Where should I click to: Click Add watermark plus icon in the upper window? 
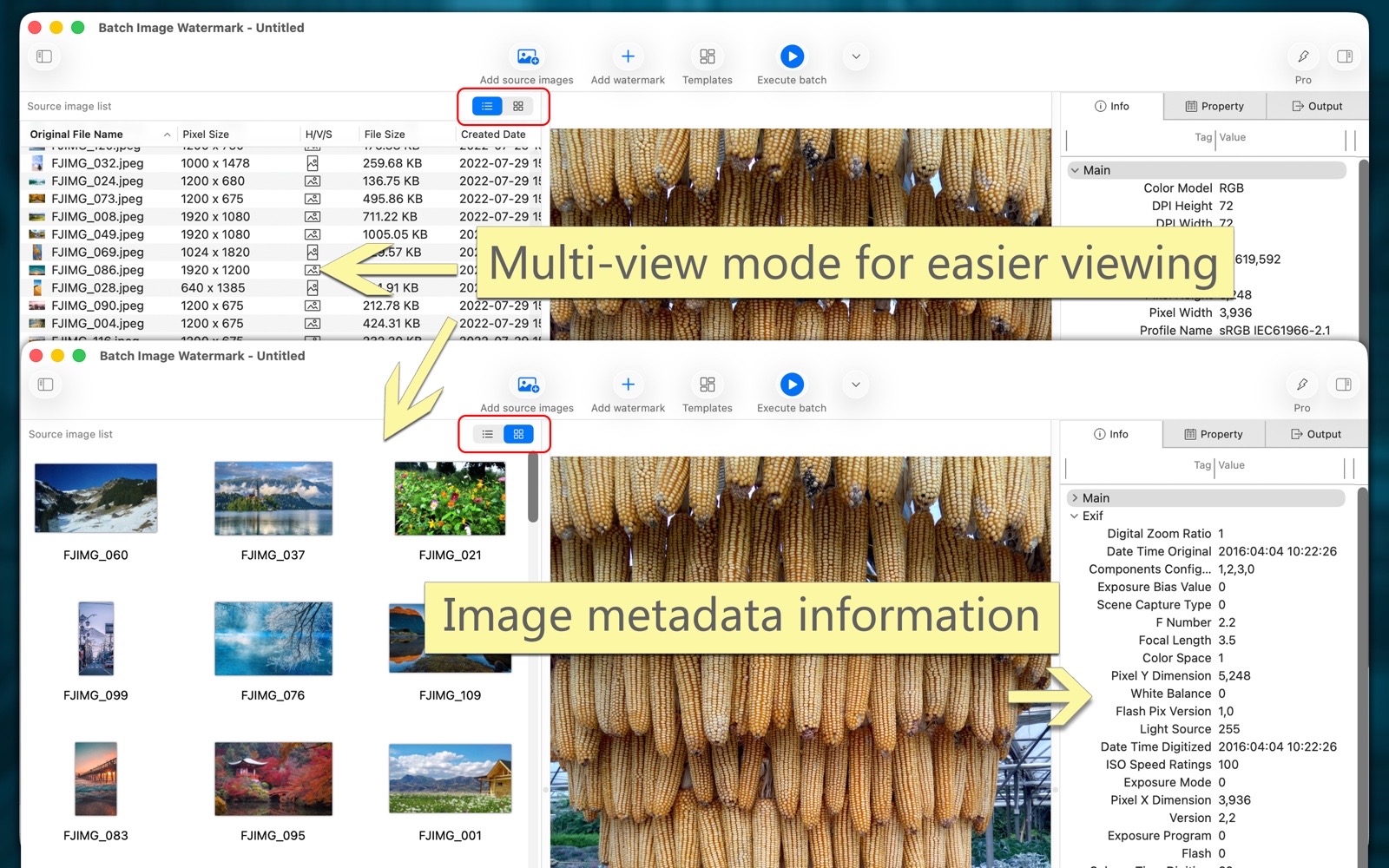click(x=628, y=56)
